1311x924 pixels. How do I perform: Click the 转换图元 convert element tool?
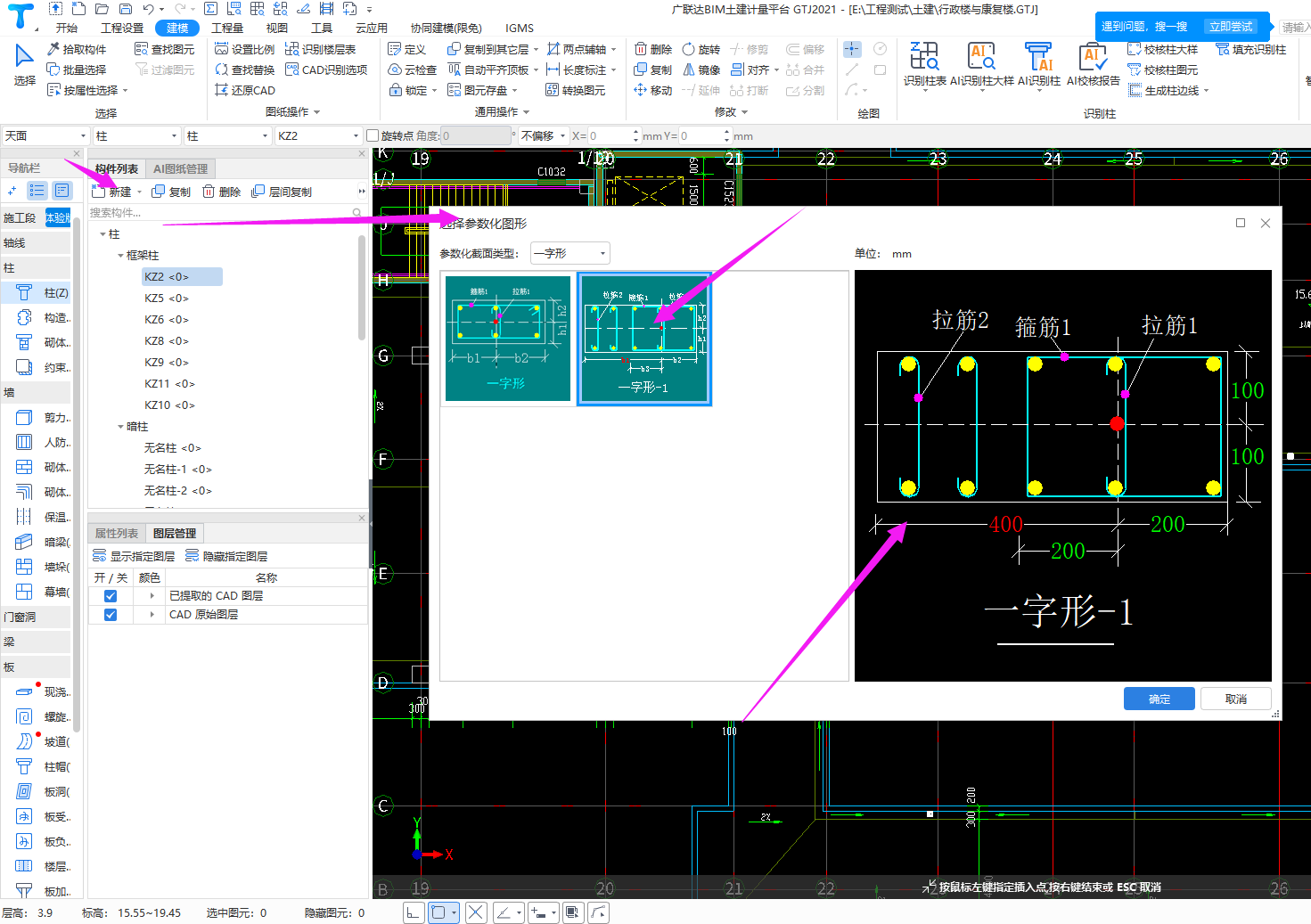coord(576,90)
